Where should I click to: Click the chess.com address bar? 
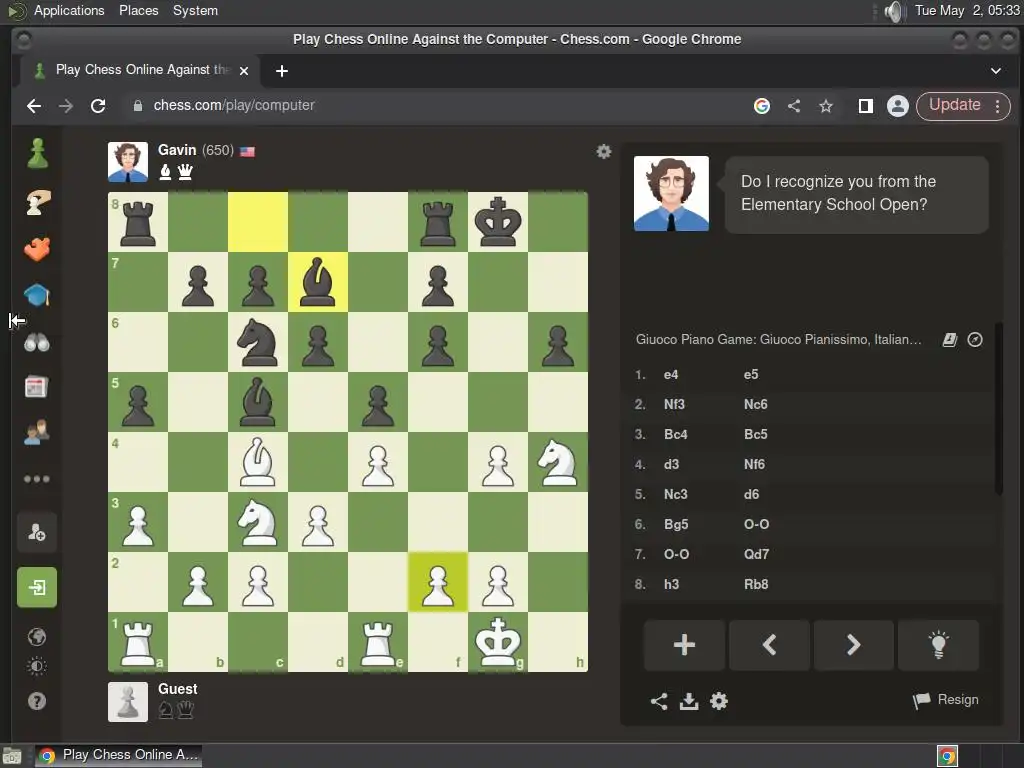(x=431, y=106)
